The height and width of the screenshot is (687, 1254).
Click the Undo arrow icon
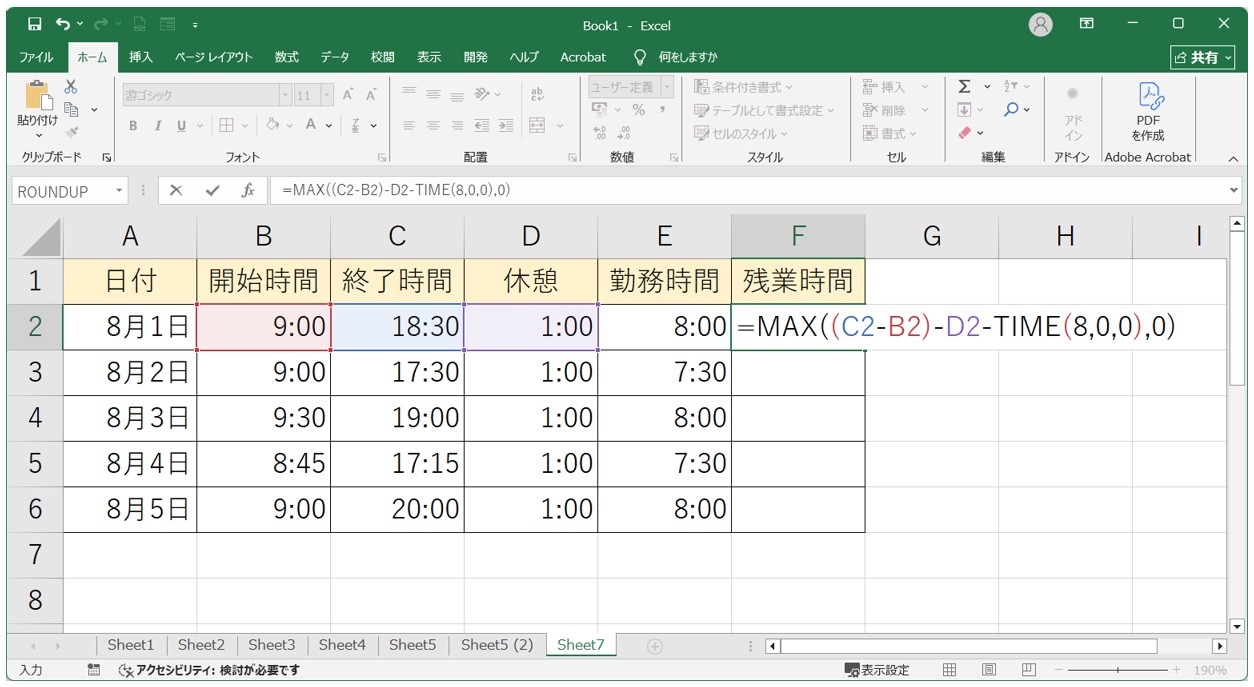click(x=64, y=24)
